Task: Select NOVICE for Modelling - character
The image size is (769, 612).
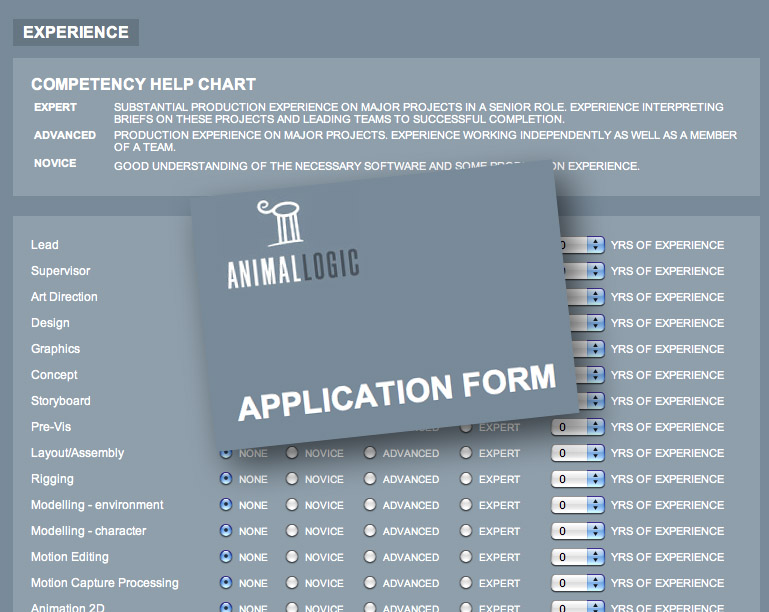Action: tap(292, 531)
